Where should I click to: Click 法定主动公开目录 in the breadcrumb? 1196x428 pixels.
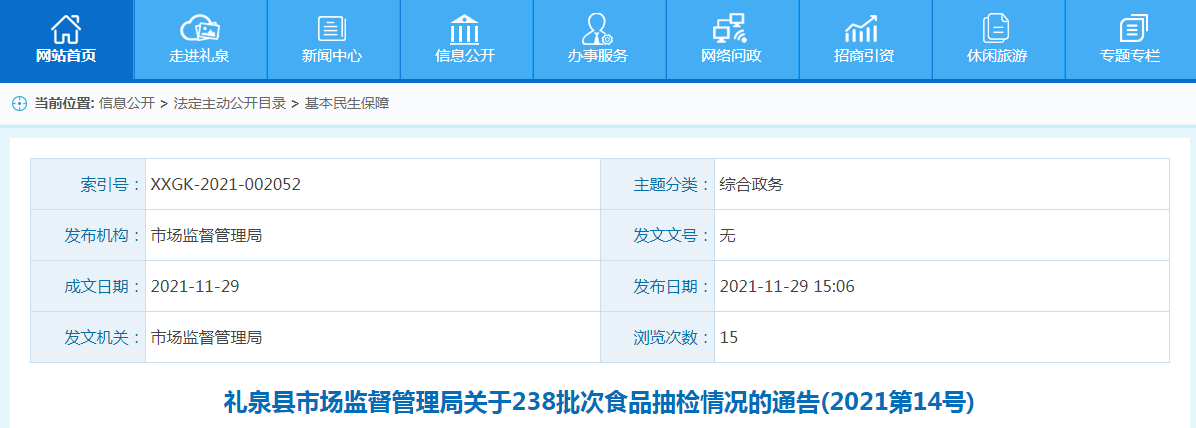click(x=230, y=104)
